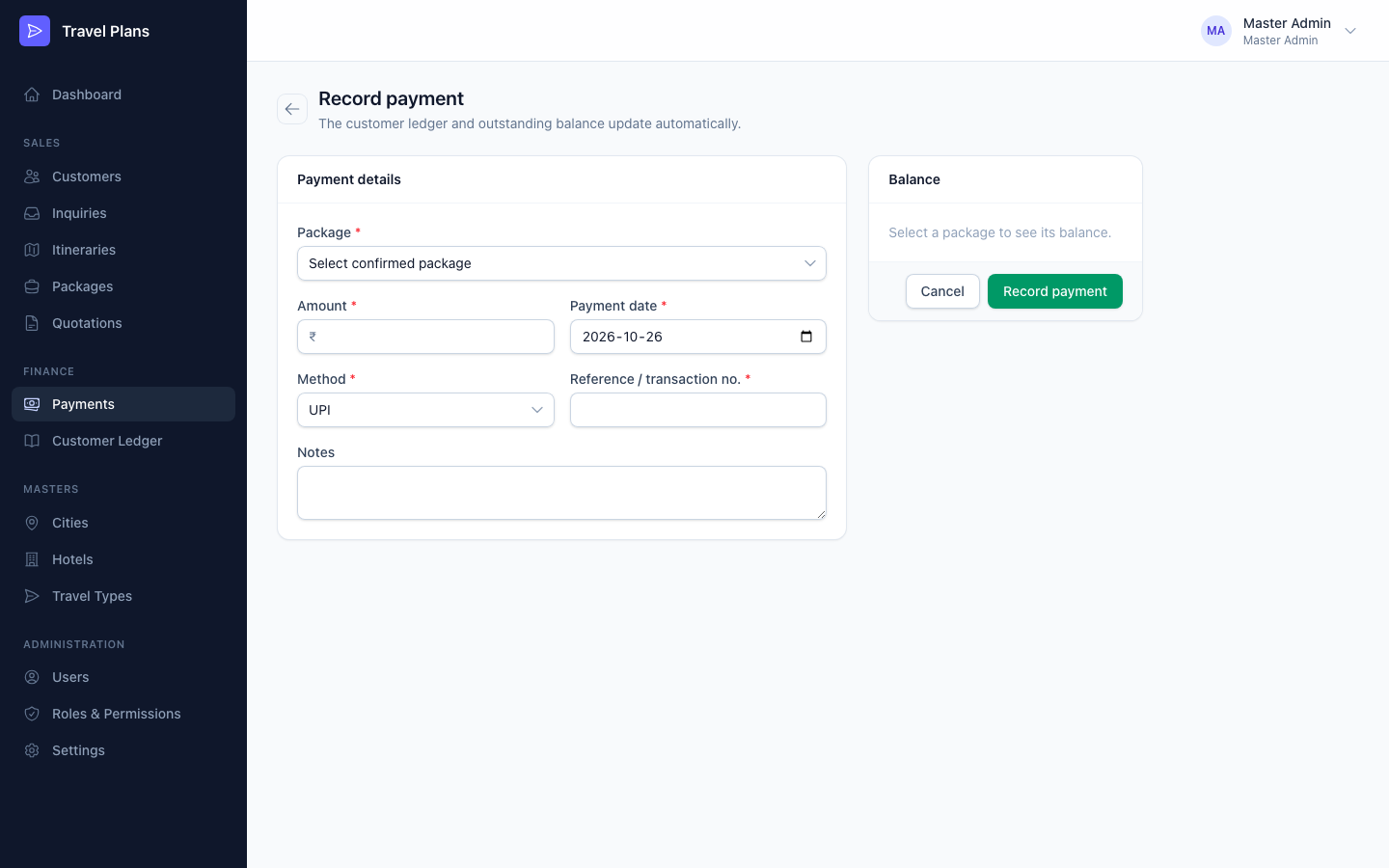The width and height of the screenshot is (1389, 868).
Task: Expand the Master Admin account menu chevron
Action: click(x=1350, y=31)
